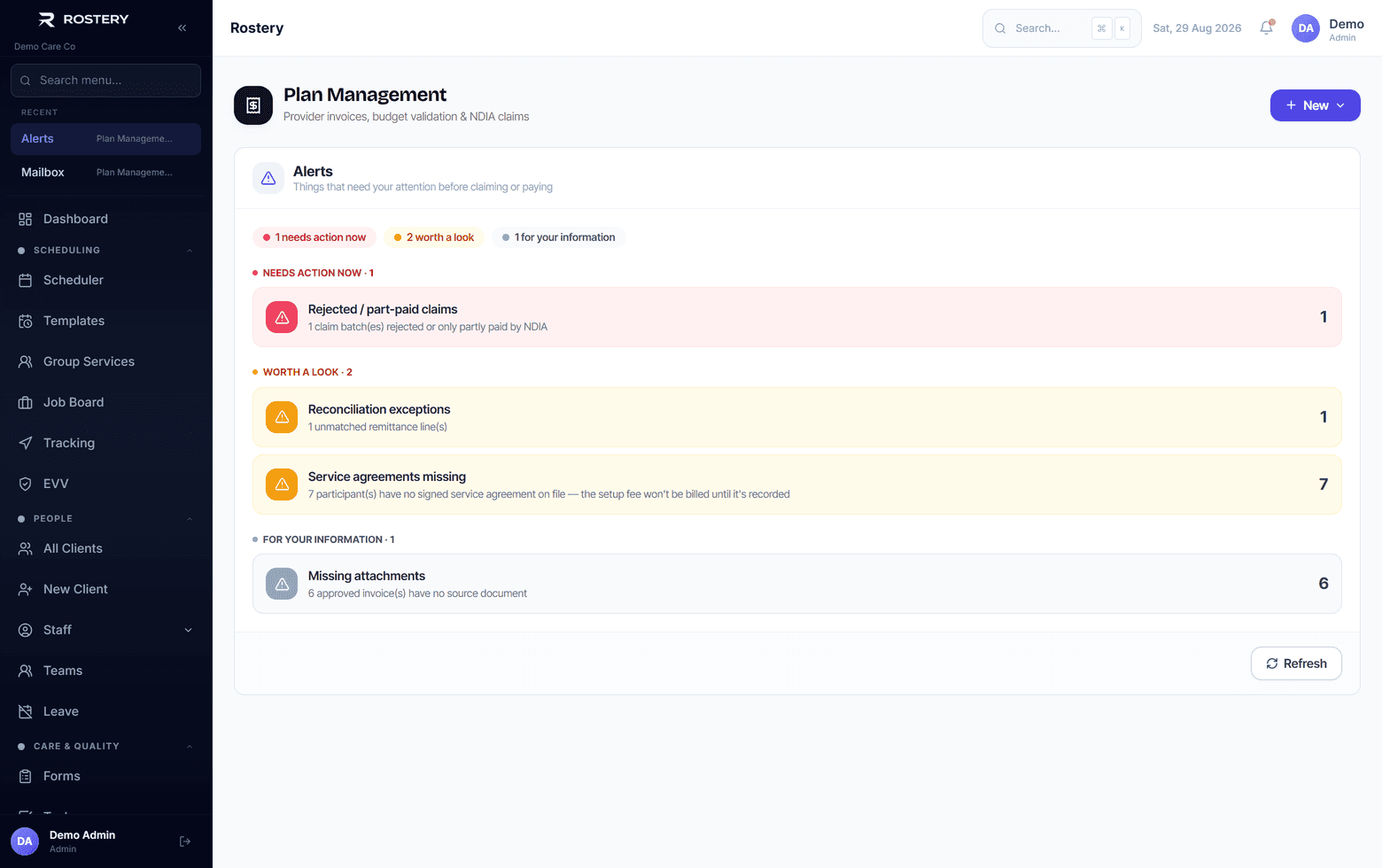
Task: Filter by '2 worth a look' chip
Action: pyautogui.click(x=434, y=237)
